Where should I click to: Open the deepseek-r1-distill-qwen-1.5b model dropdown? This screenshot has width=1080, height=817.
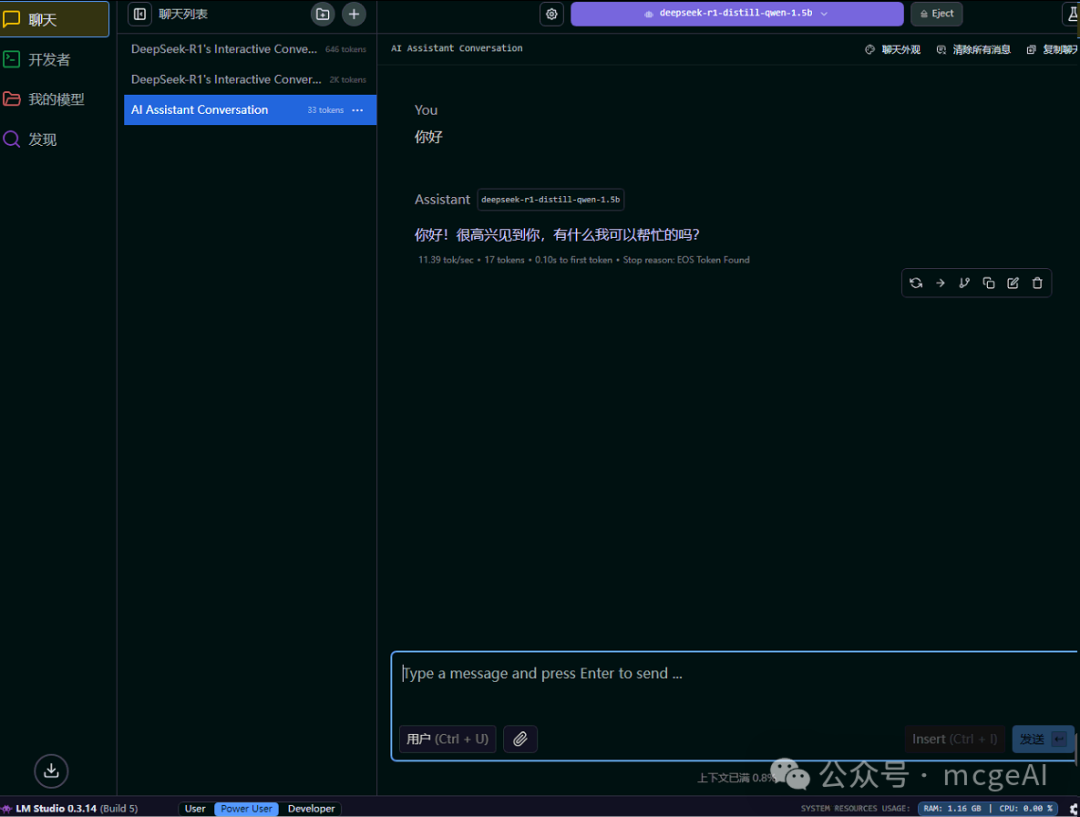click(x=736, y=14)
